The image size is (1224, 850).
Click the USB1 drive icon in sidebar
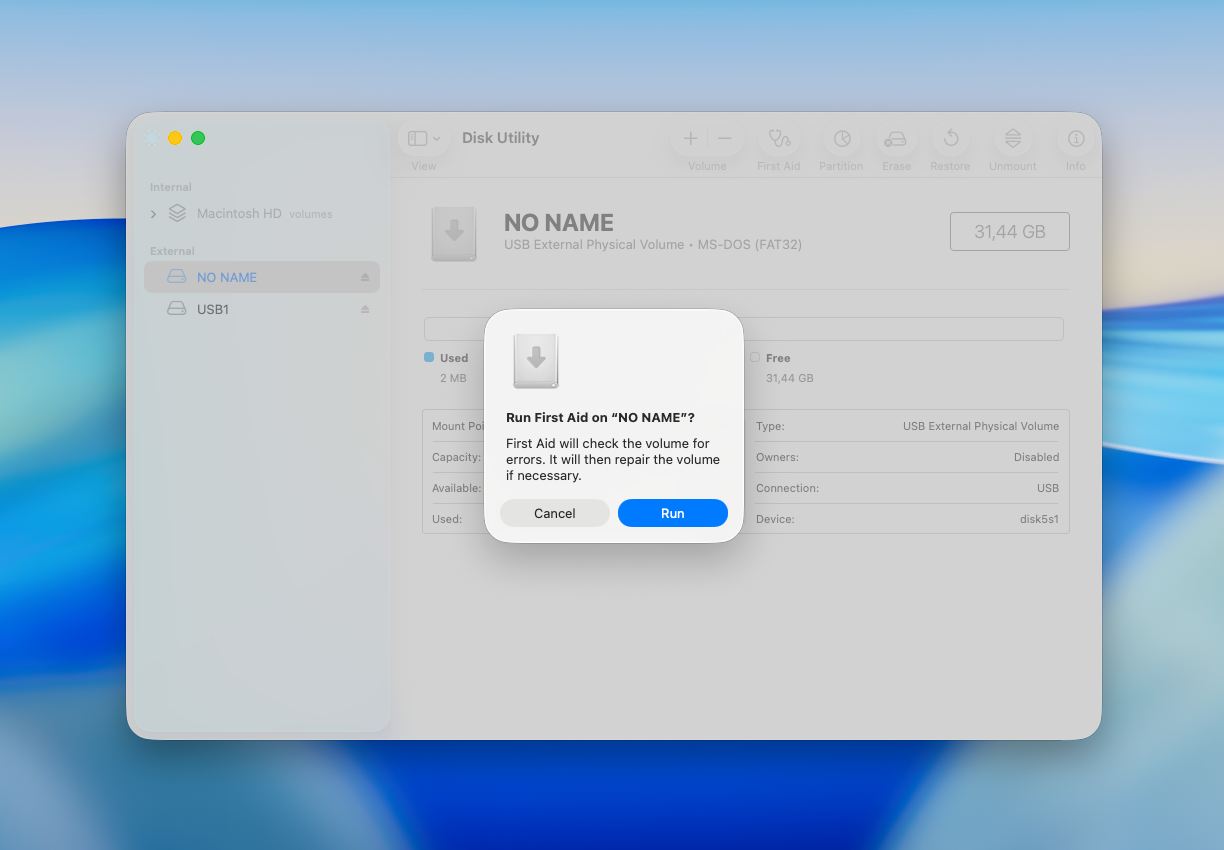click(177, 309)
